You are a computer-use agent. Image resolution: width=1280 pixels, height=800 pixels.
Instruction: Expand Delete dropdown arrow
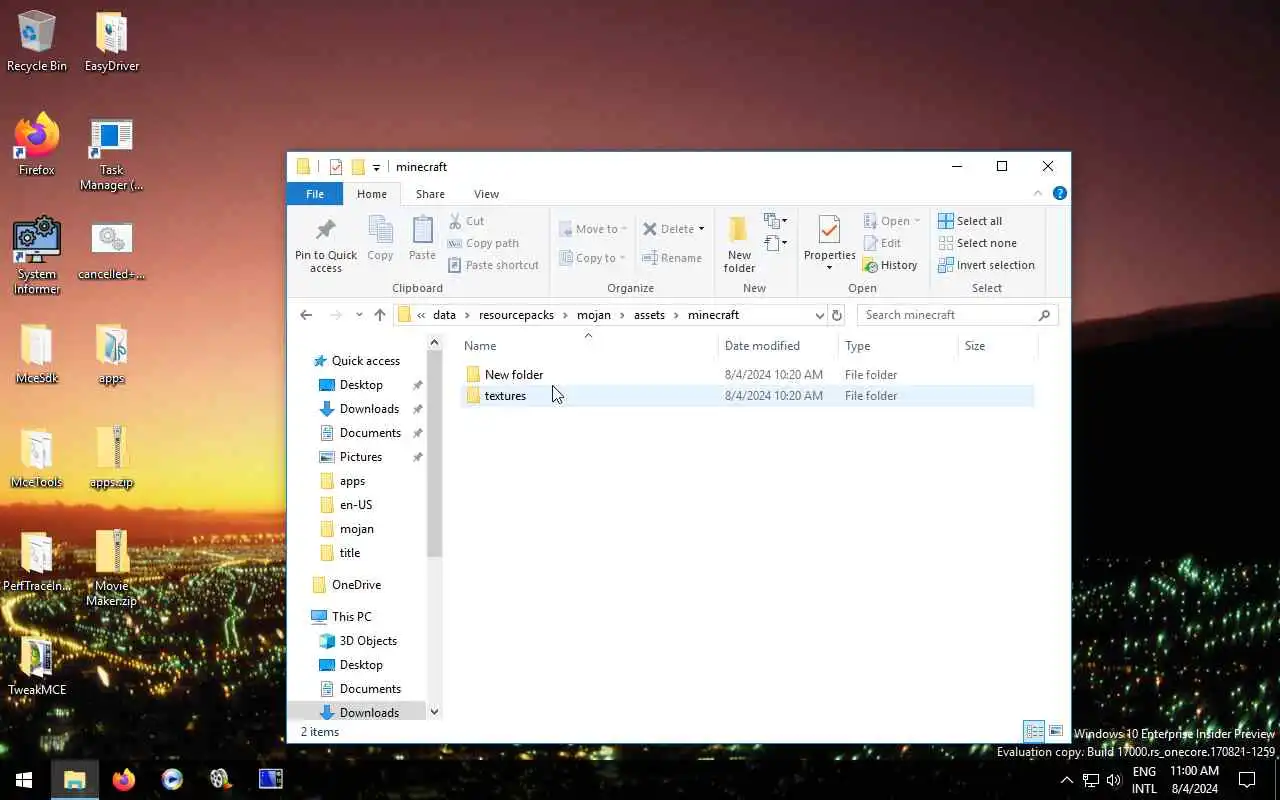pyautogui.click(x=701, y=229)
